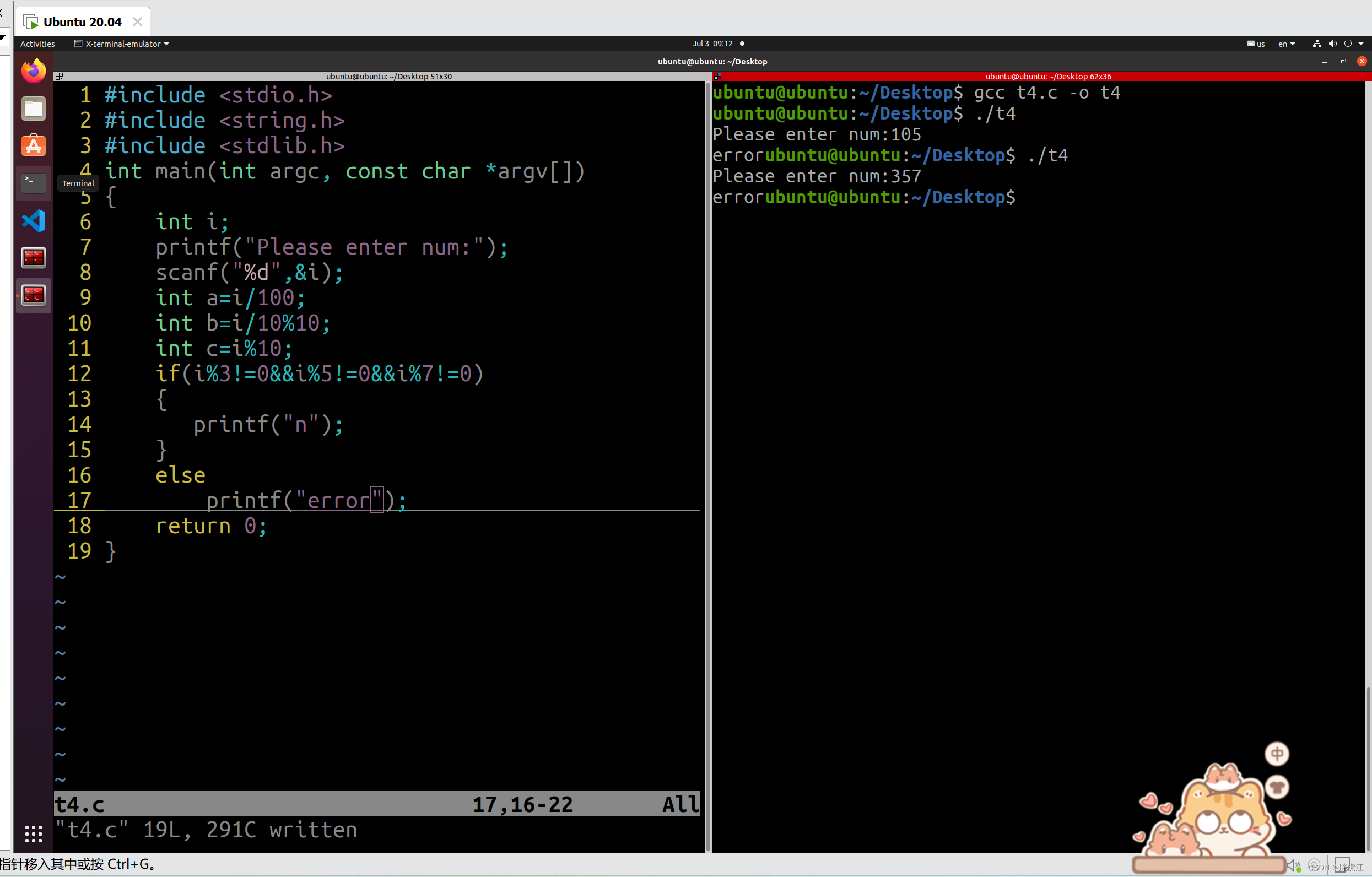
Task: Focus the right terminal pane title bar
Action: (x=1047, y=77)
